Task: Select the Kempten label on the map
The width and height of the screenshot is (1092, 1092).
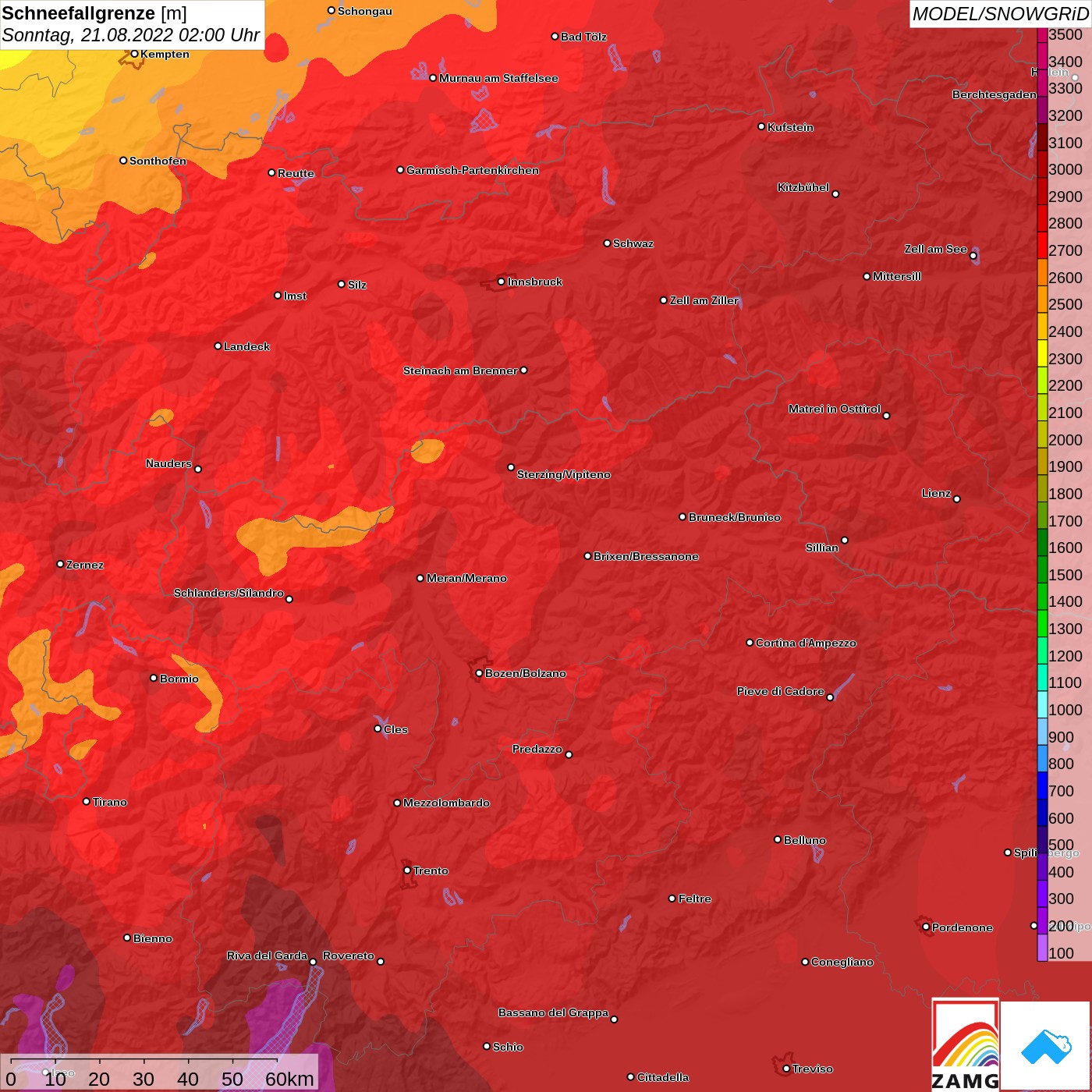Action: [x=165, y=54]
